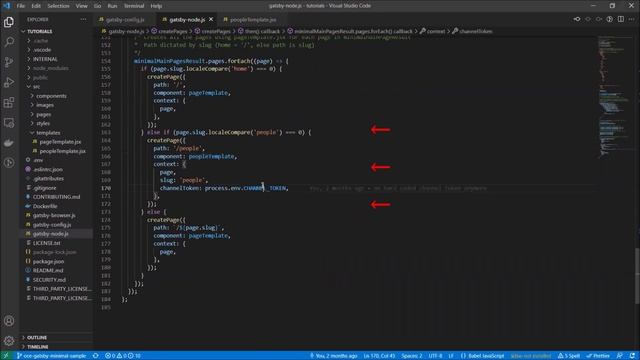This screenshot has height=360, width=640.
Task: Click the notifications bell in status bar
Action: [632, 356]
